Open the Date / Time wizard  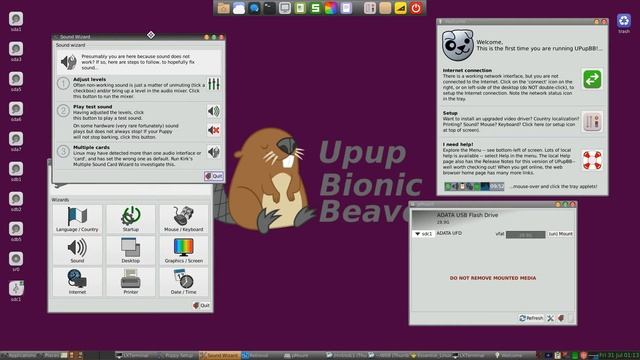pos(184,282)
